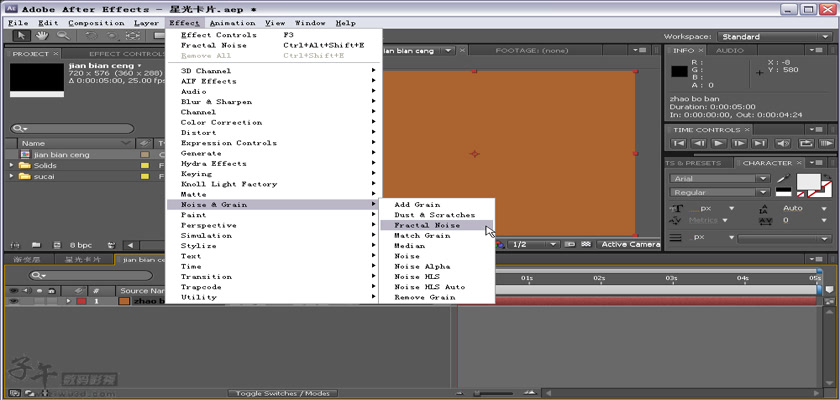Screen dimensions: 840x400
Task: Toggle visibility eye of layer 1
Action: pos(13,301)
